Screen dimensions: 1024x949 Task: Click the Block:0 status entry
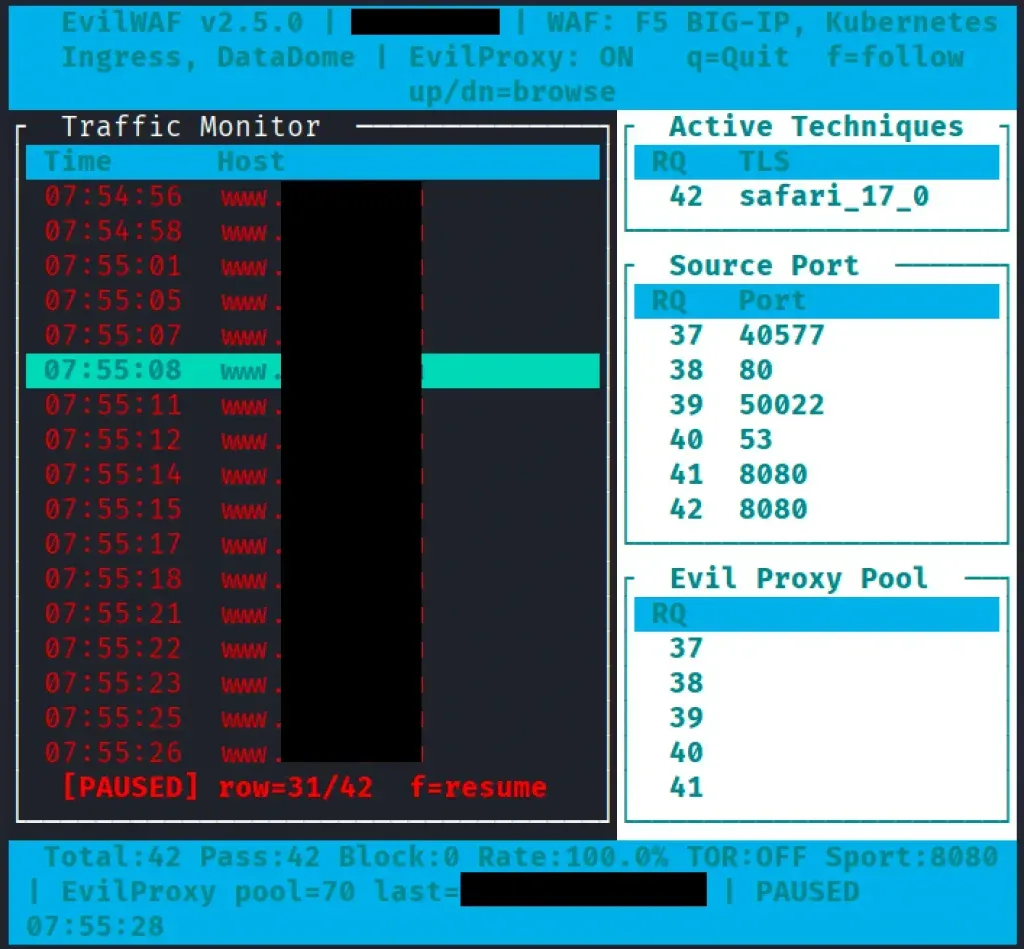tap(399, 857)
